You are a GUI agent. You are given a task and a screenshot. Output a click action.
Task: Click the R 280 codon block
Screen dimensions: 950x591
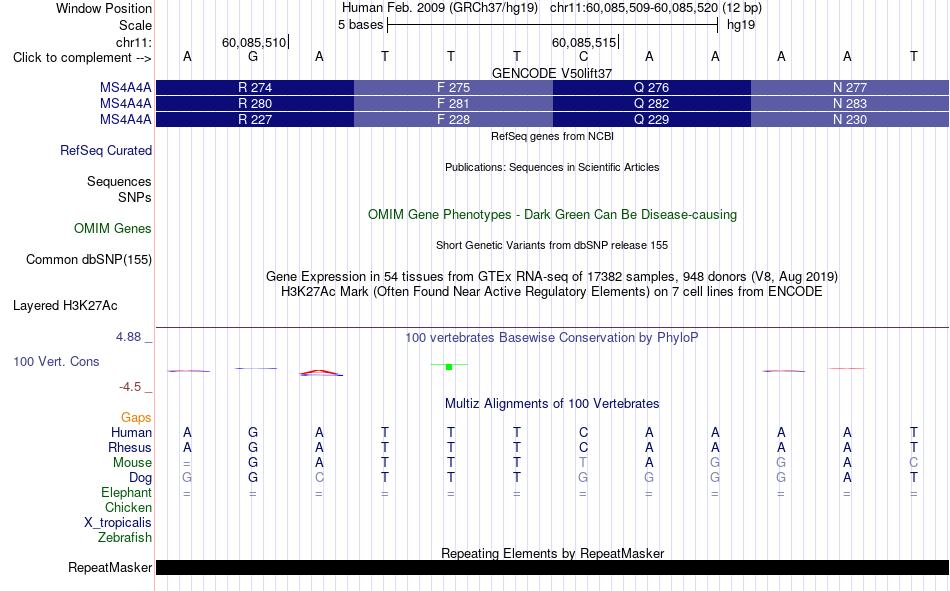click(x=255, y=104)
